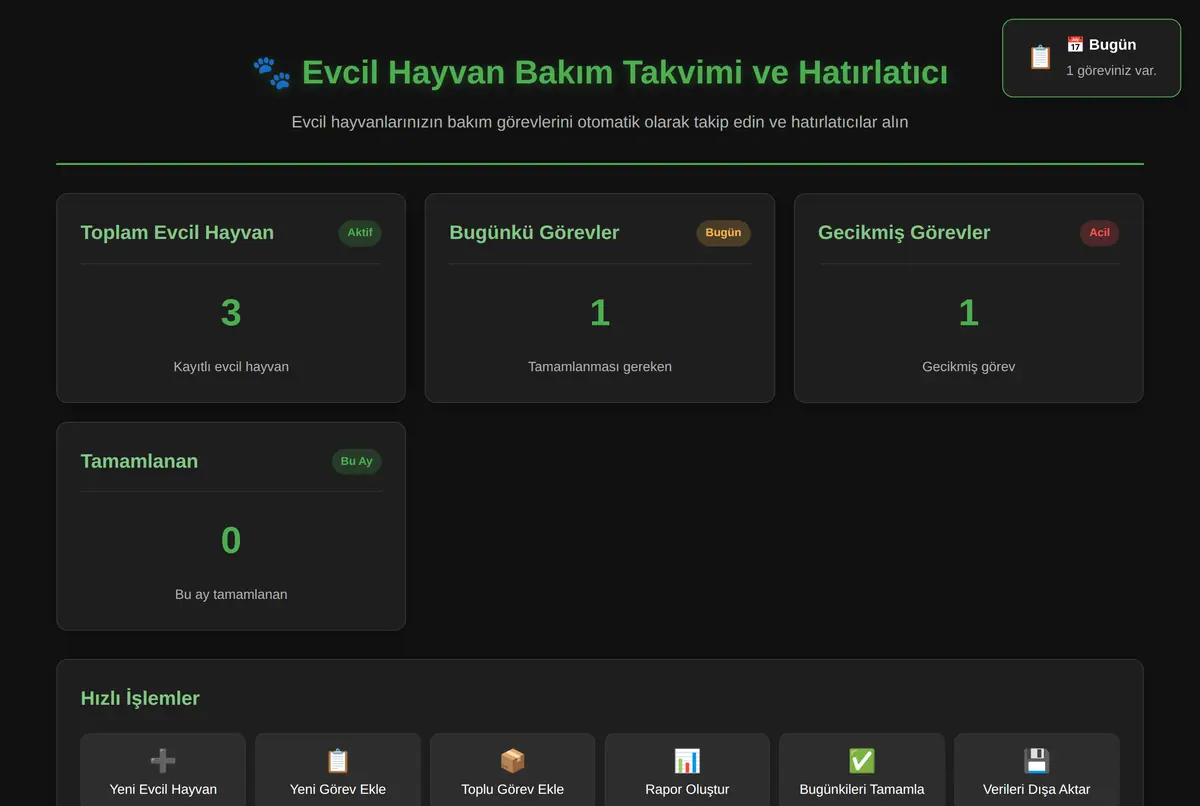Image resolution: width=1200 pixels, height=806 pixels.
Task: Click the 'Bu ay tamamlanan' caption
Action: point(231,594)
